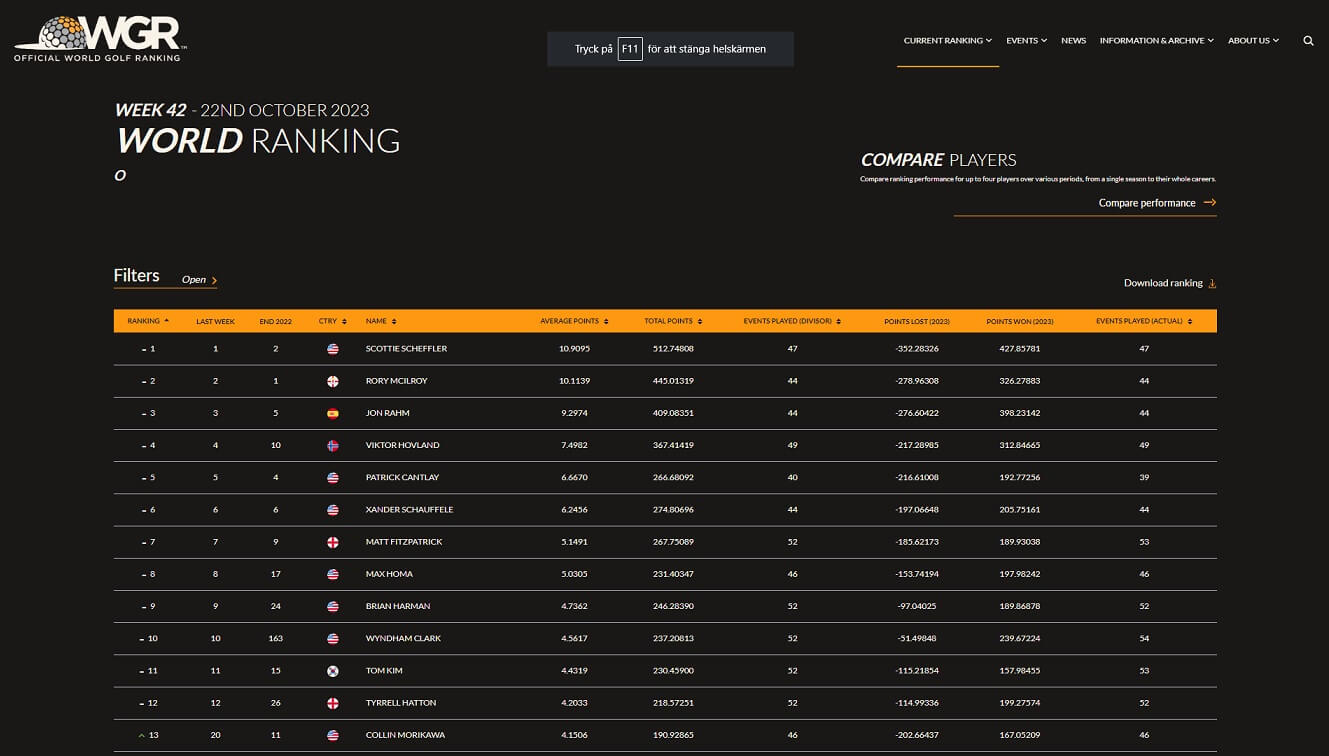Click the Download ranking arrow icon

(x=1212, y=283)
